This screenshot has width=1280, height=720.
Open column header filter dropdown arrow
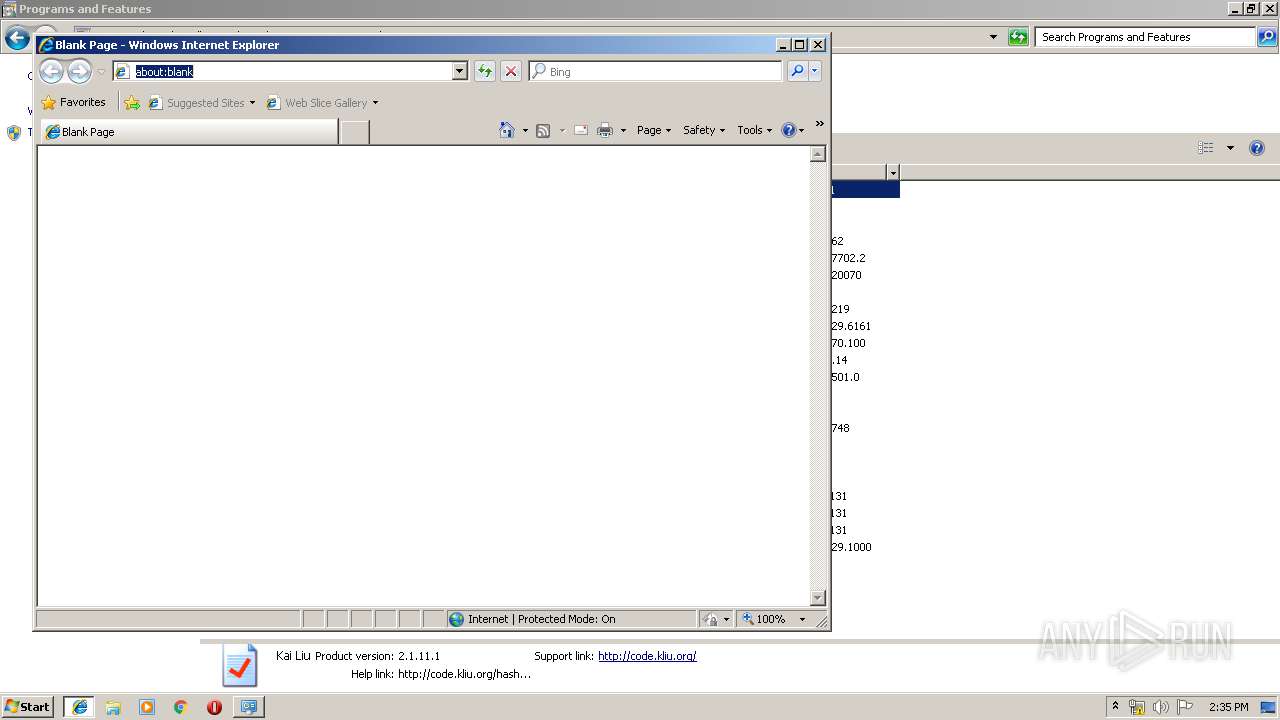pyautogui.click(x=893, y=173)
